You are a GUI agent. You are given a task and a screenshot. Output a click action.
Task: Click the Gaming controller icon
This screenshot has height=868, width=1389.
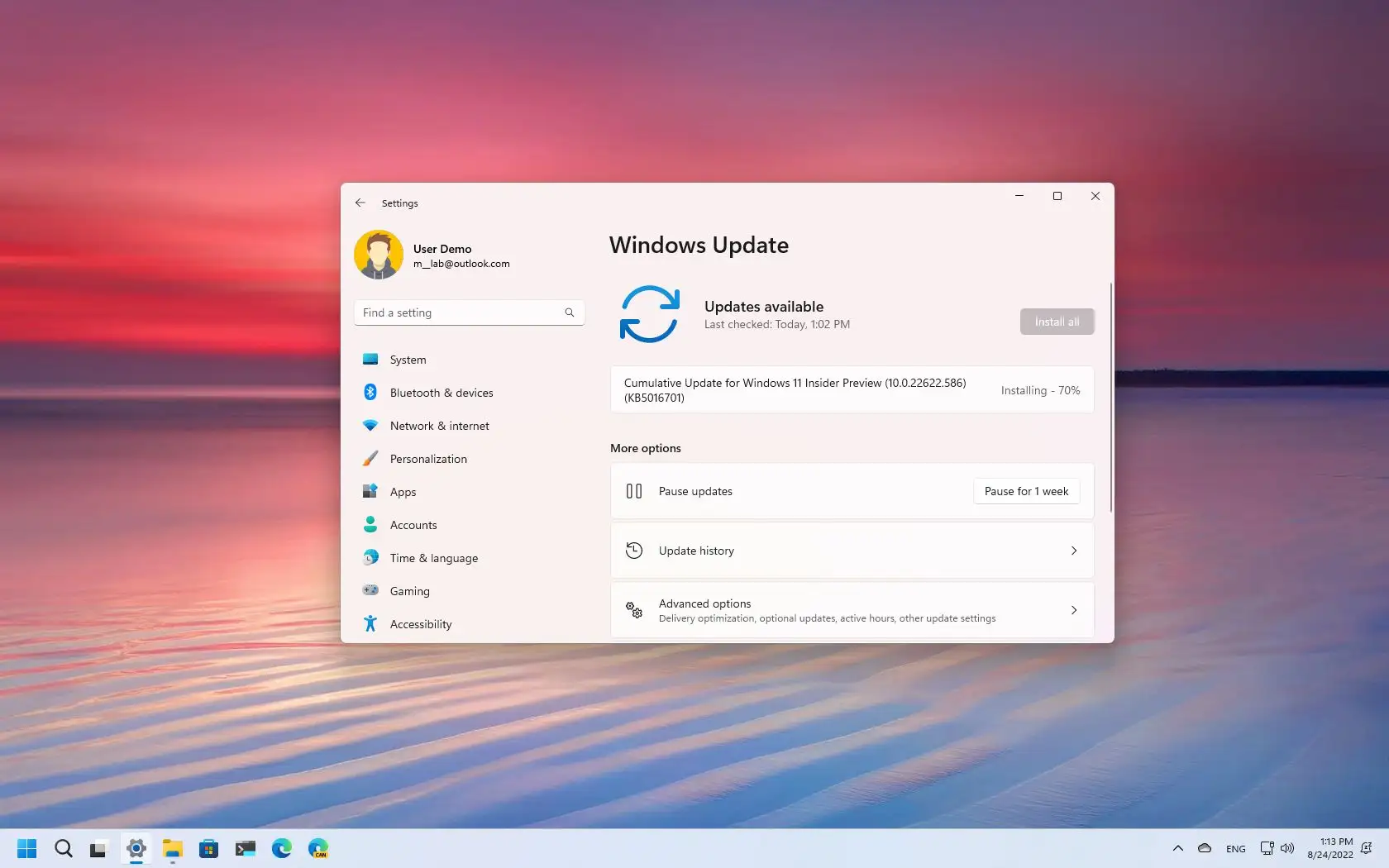[370, 590]
